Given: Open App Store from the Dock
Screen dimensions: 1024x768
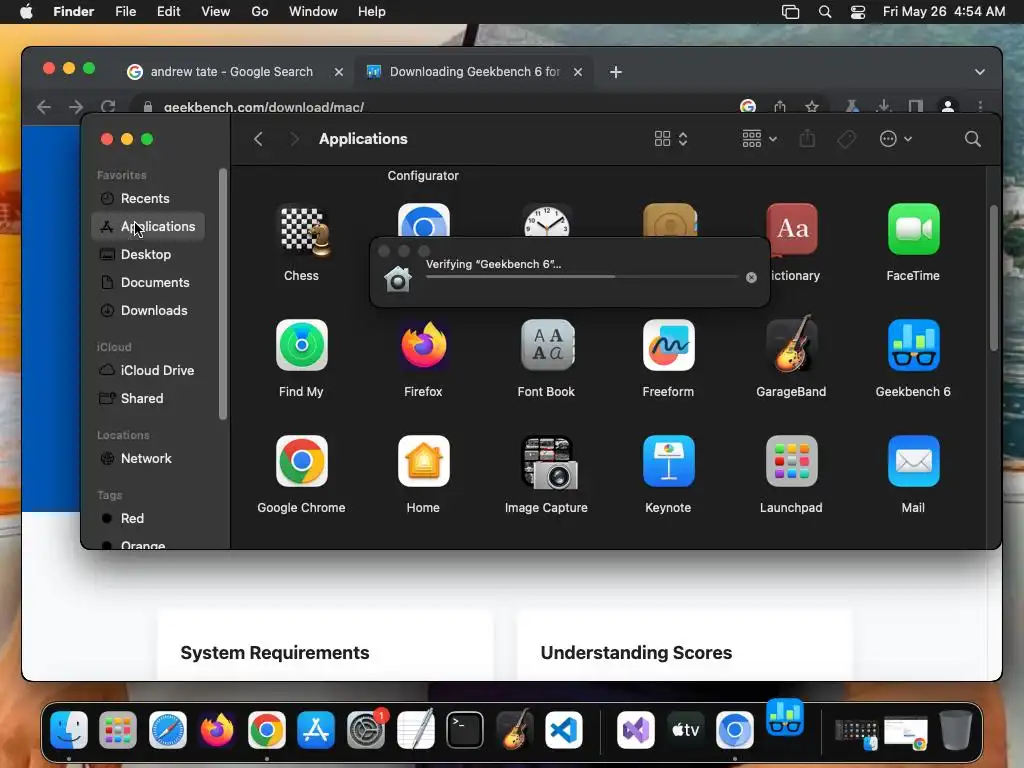Looking at the screenshot, I should (x=316, y=729).
